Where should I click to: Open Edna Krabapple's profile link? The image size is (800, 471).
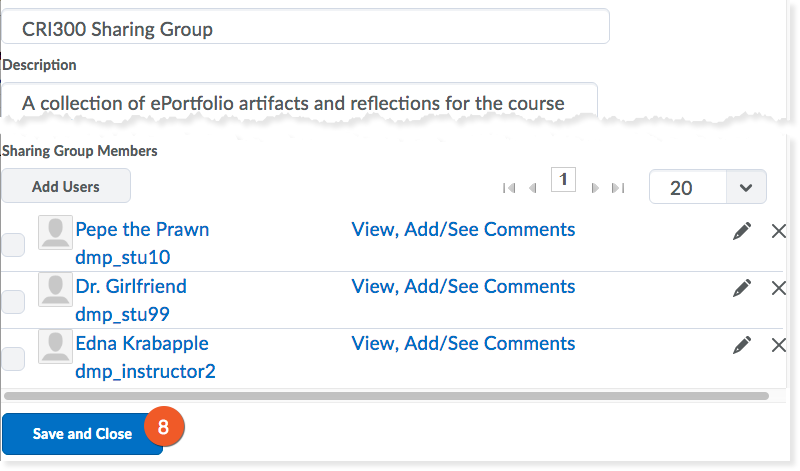142,343
